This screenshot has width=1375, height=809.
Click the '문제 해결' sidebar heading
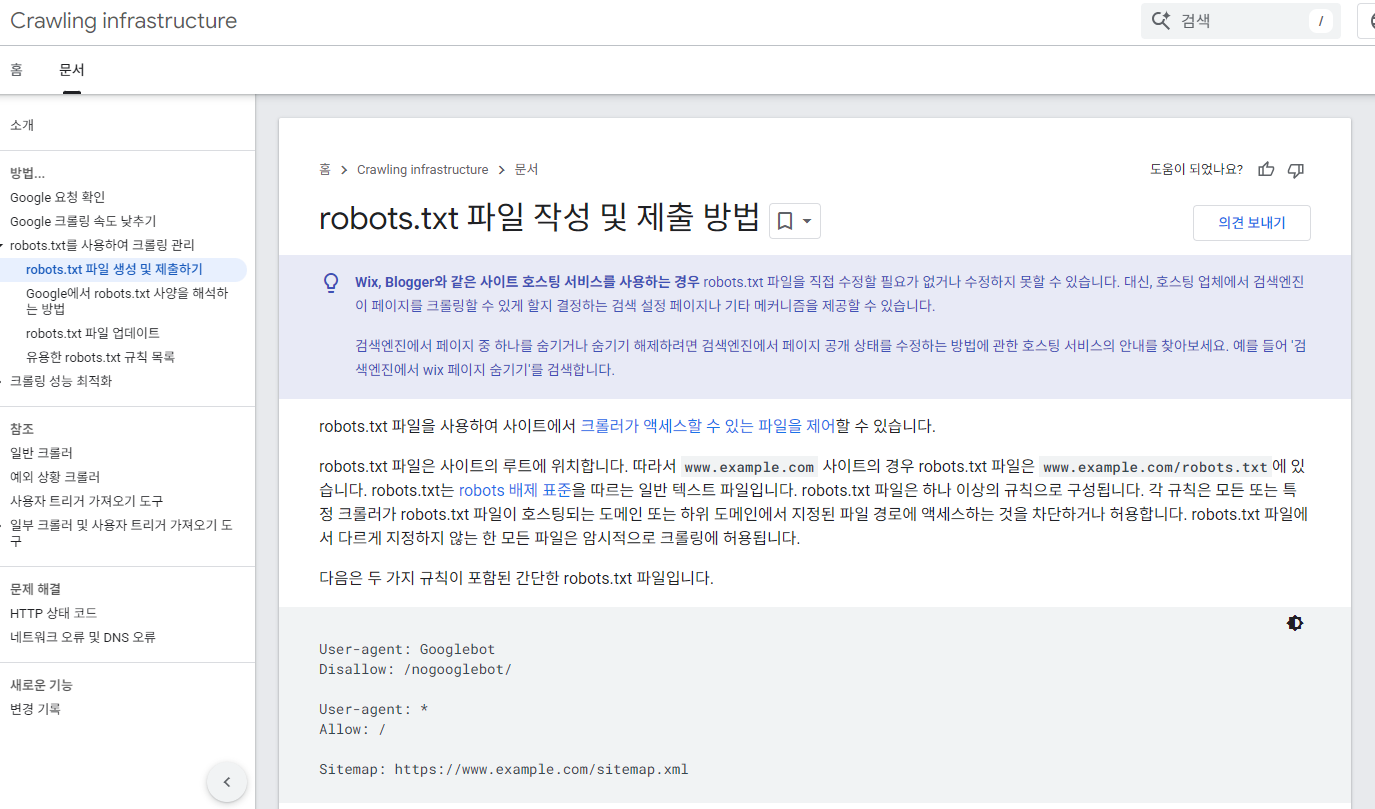[35, 589]
